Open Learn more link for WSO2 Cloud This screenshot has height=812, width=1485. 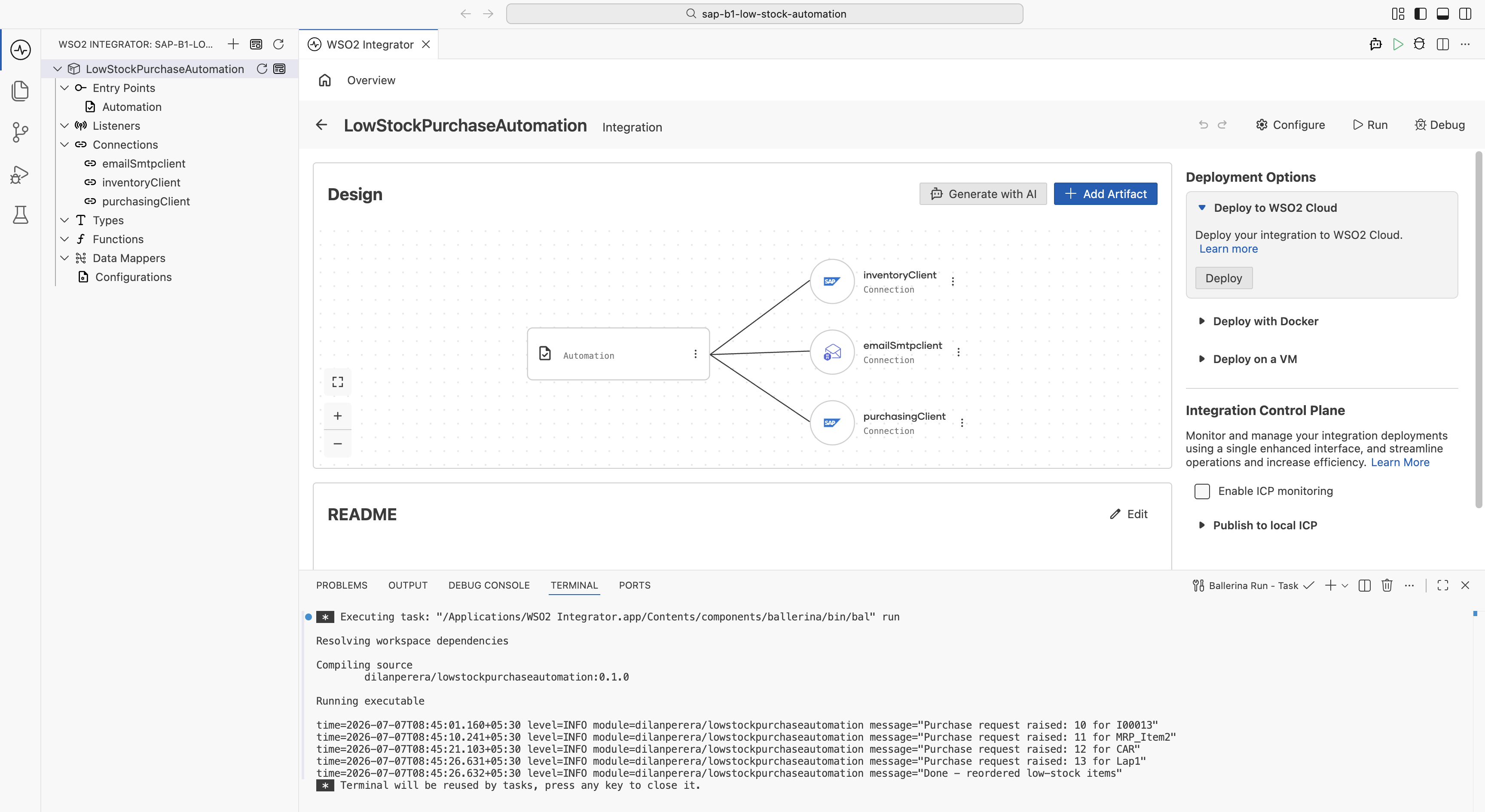(1228, 248)
